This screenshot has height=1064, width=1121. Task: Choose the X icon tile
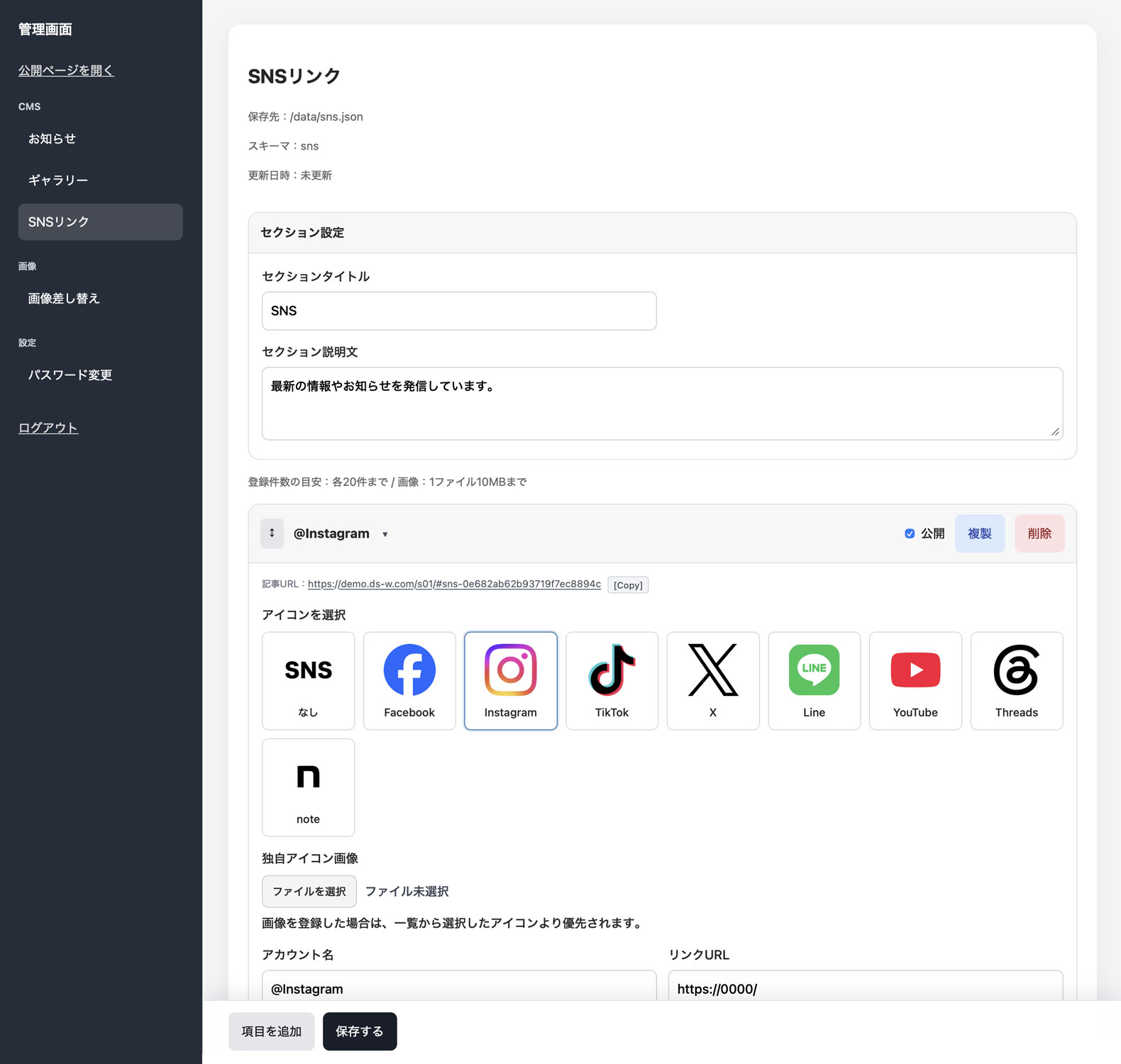713,680
